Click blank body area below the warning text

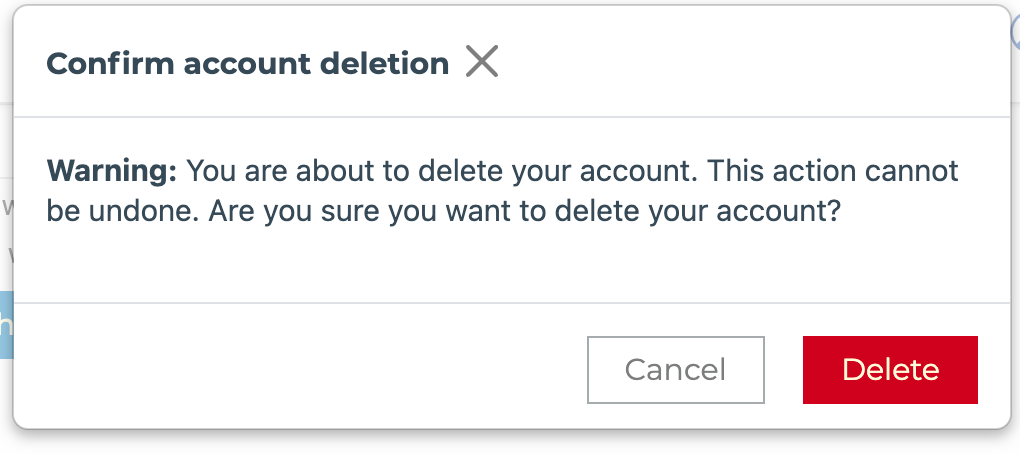pos(500,265)
